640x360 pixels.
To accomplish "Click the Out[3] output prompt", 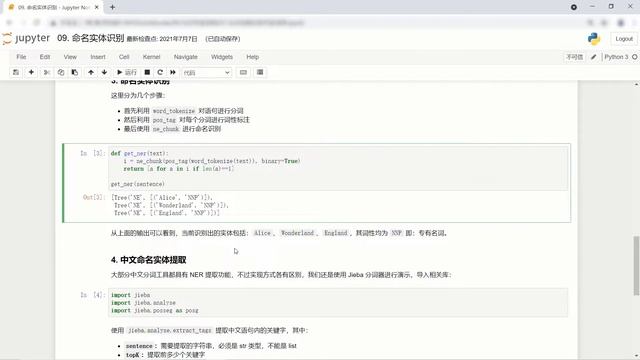I will tap(94, 197).
